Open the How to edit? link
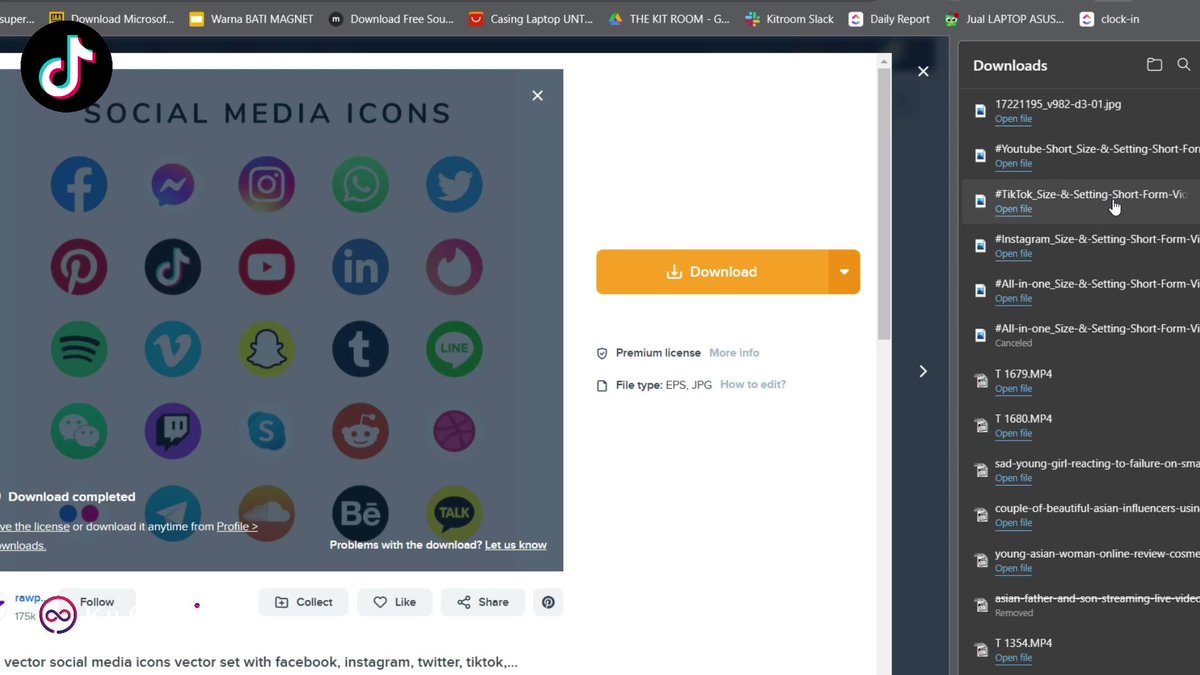The height and width of the screenshot is (675, 1200). tap(753, 384)
